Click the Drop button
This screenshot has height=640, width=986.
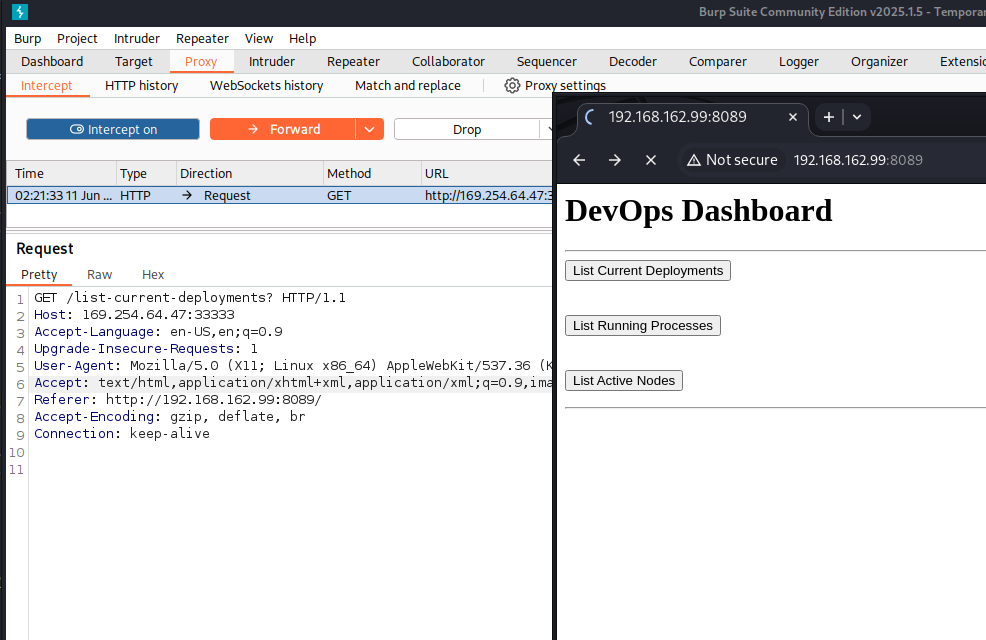[467, 129]
